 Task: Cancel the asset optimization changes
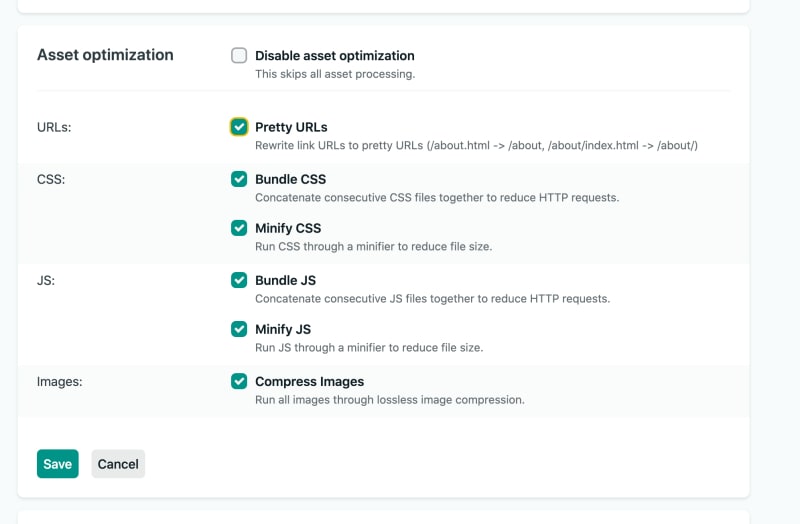tap(118, 464)
